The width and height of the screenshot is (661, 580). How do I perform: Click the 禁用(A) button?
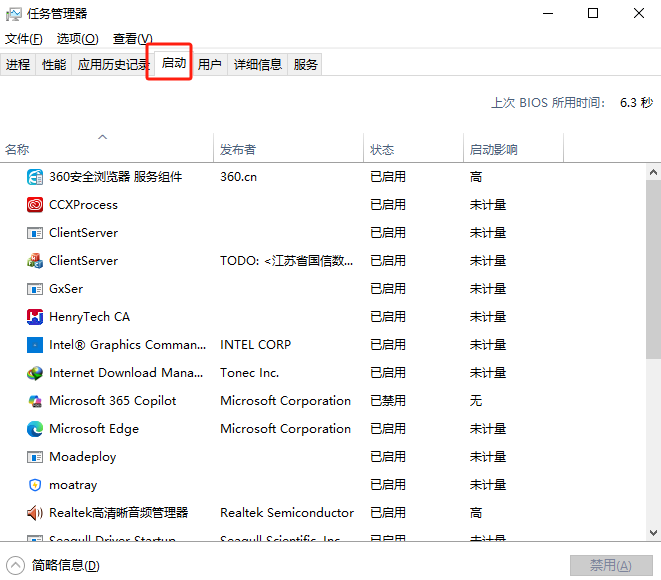pyautogui.click(x=611, y=566)
